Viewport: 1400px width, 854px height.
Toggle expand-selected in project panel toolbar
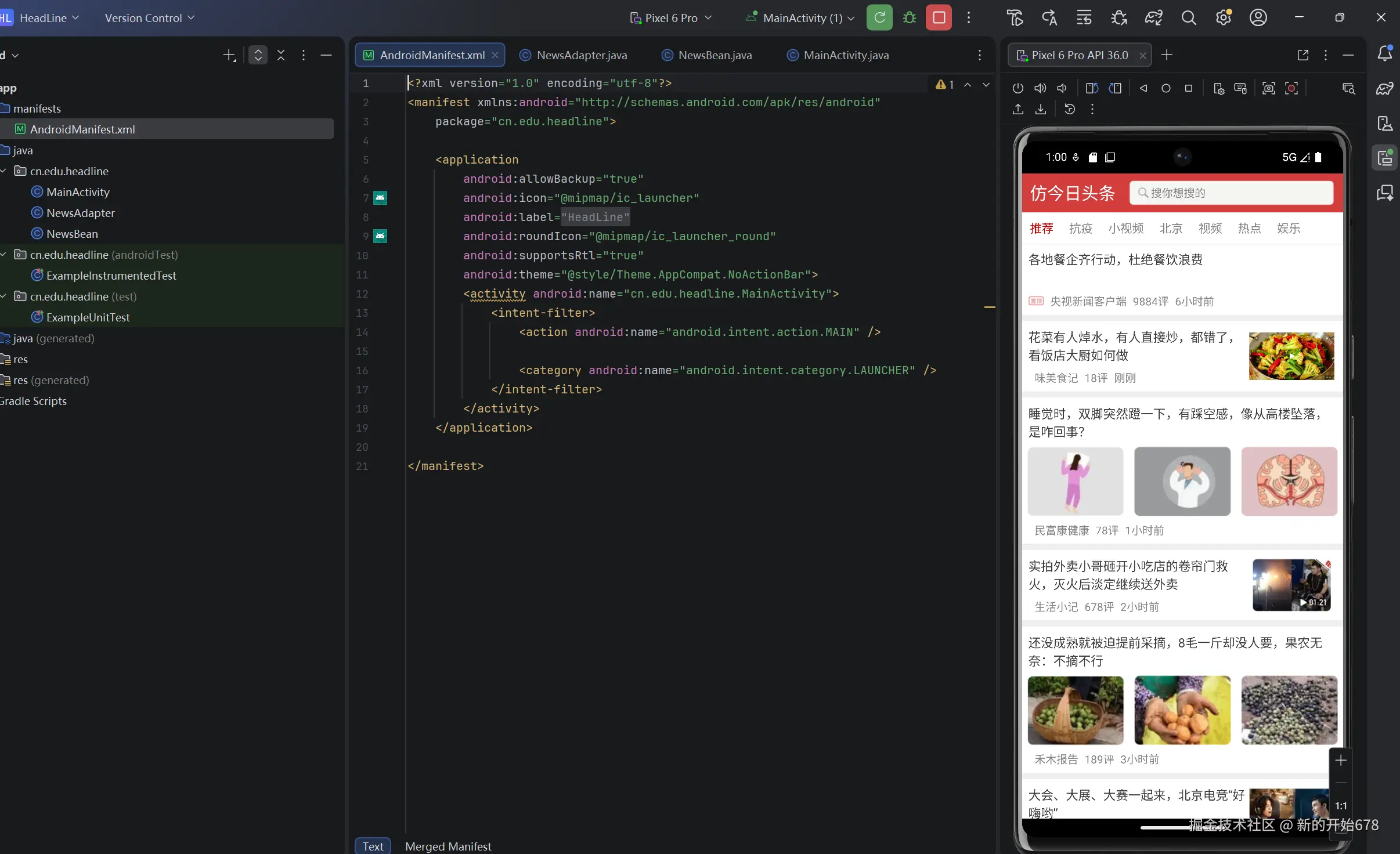(258, 55)
